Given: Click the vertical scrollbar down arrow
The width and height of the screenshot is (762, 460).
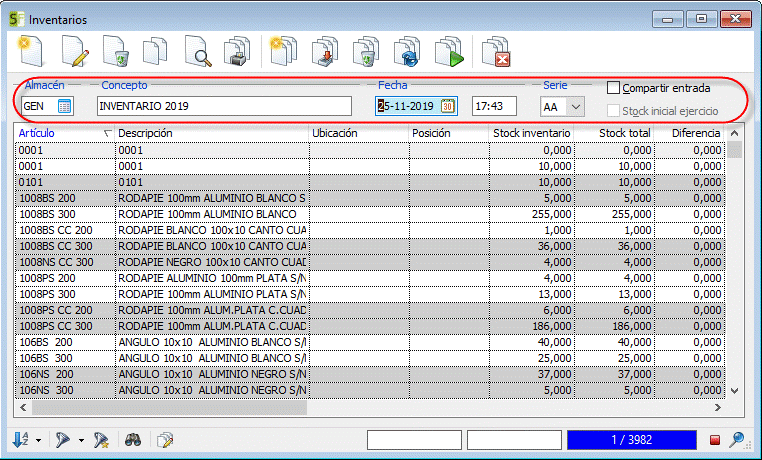Looking at the screenshot, I should point(734,390).
